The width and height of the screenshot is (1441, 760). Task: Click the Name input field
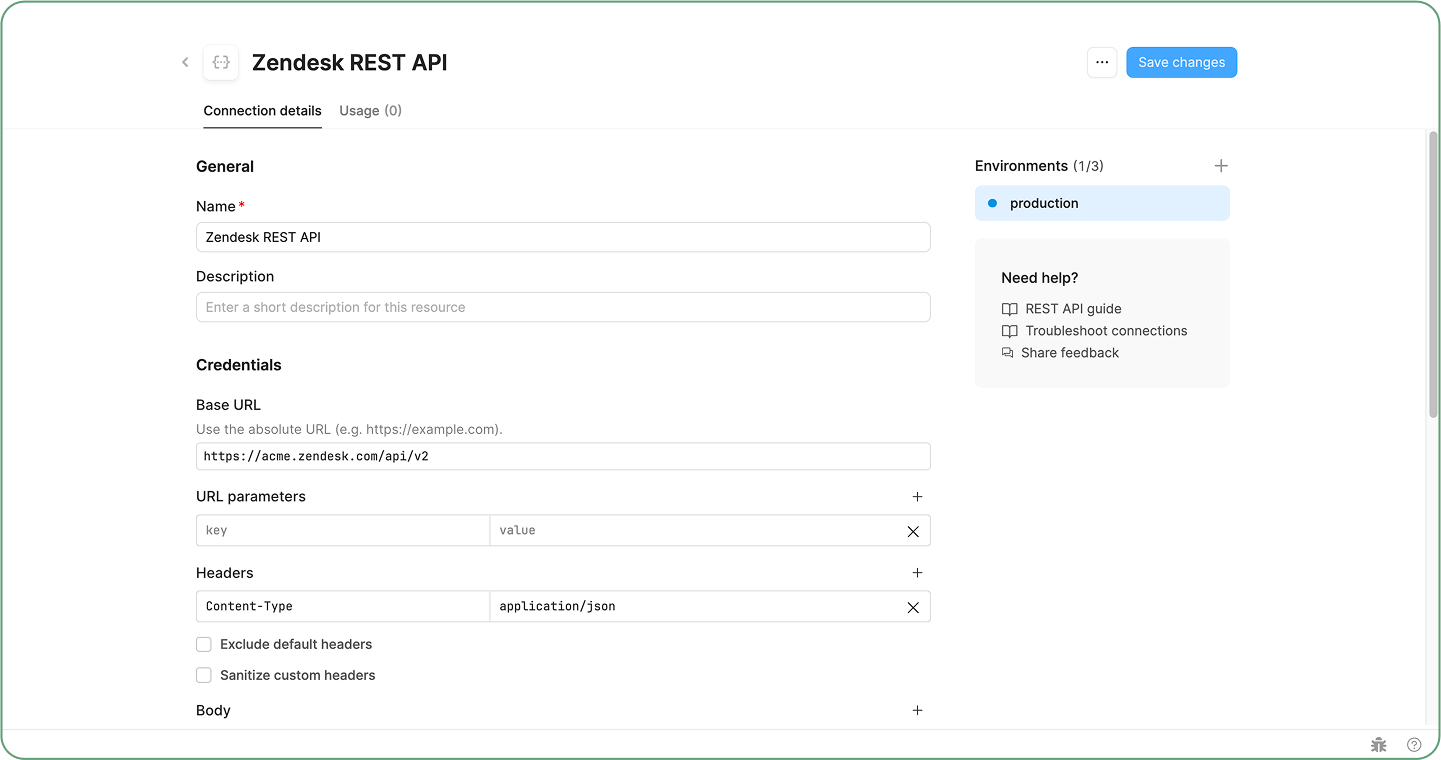[x=563, y=237]
